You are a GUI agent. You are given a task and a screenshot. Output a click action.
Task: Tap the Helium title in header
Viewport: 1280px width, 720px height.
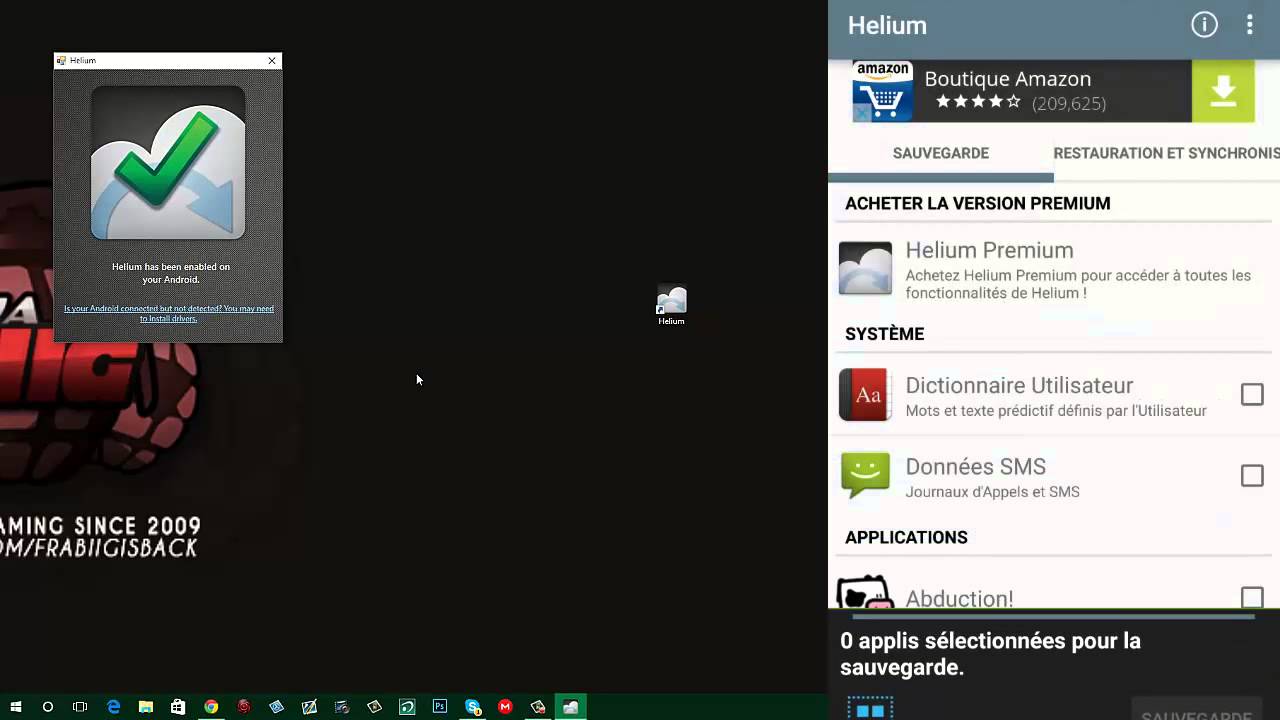pos(887,26)
